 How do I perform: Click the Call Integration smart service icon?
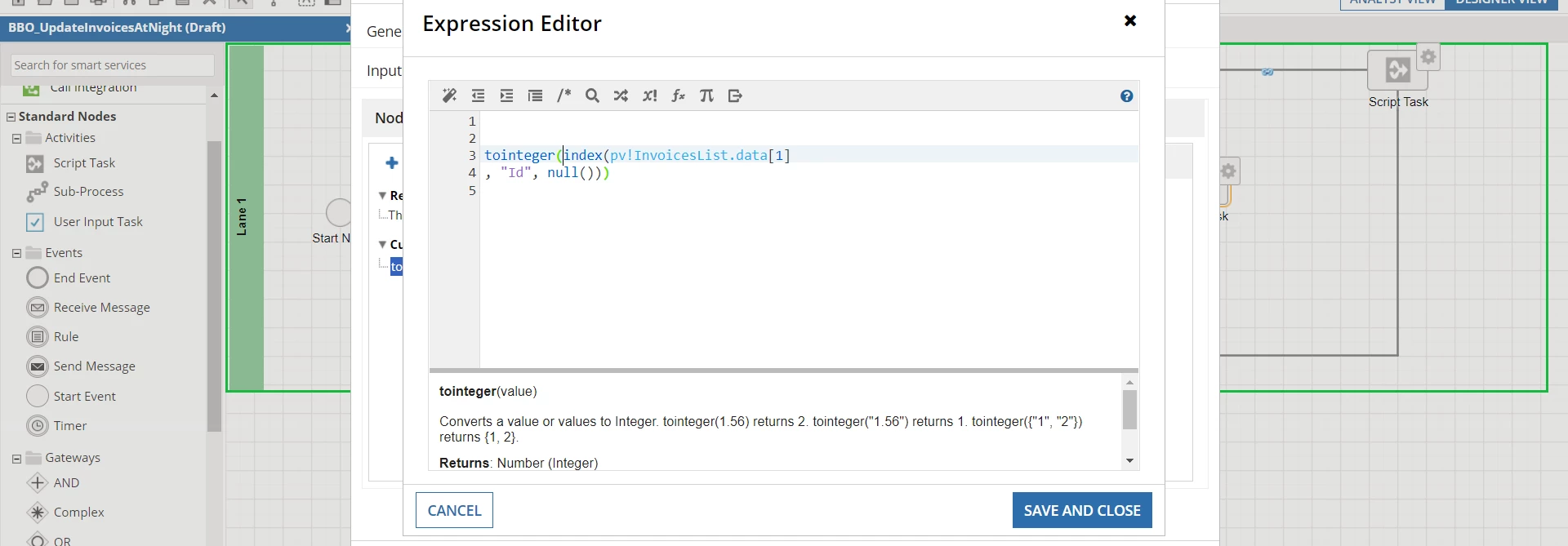tap(31, 89)
